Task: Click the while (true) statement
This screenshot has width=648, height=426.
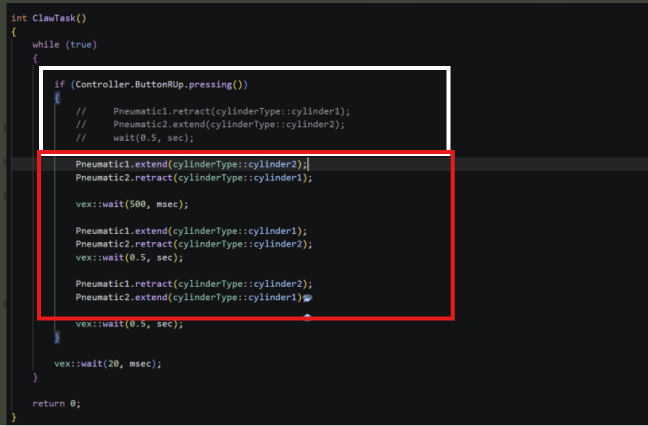Action: click(x=64, y=45)
